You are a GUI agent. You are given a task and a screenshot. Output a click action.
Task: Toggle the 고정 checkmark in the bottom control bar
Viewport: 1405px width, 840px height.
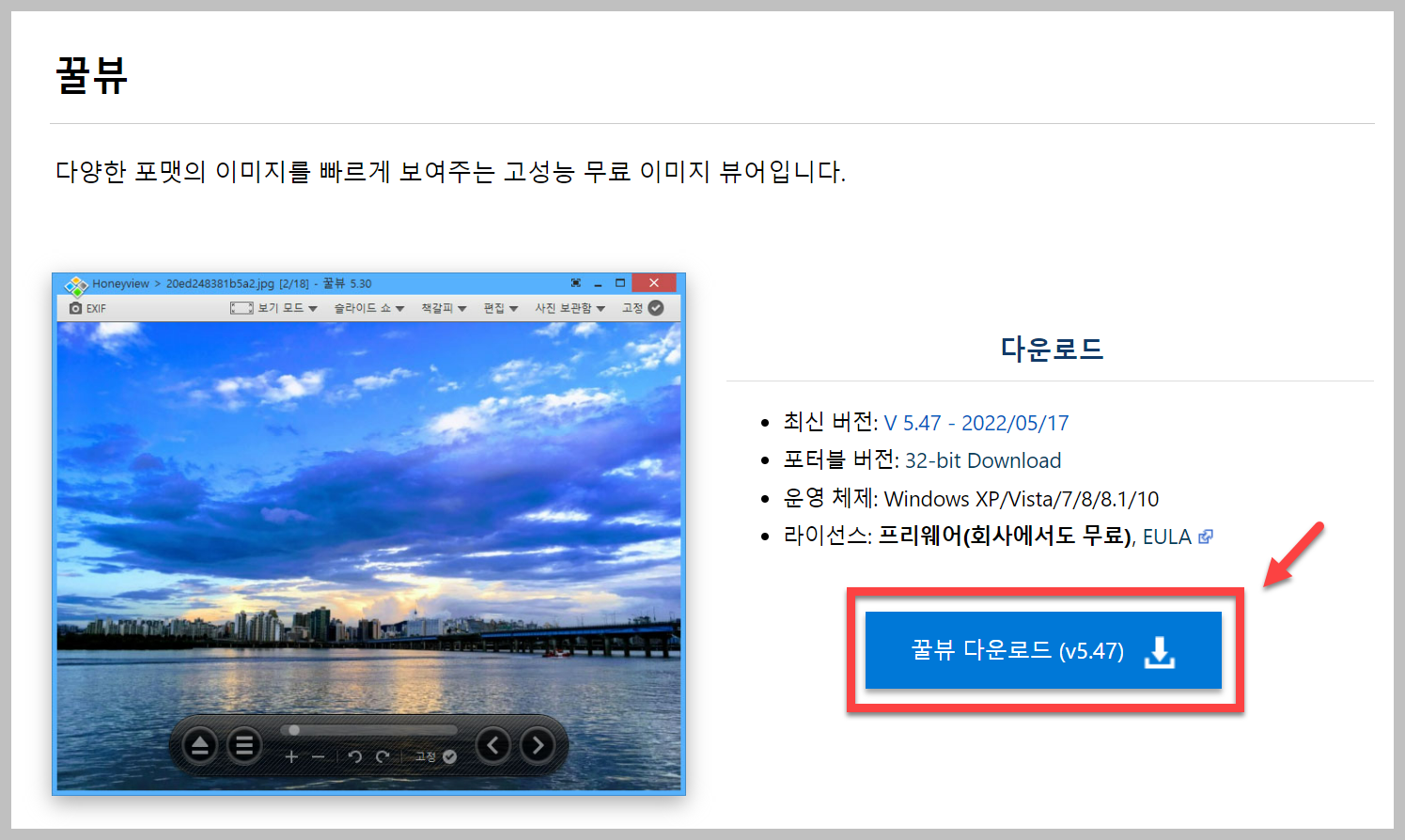click(x=449, y=756)
